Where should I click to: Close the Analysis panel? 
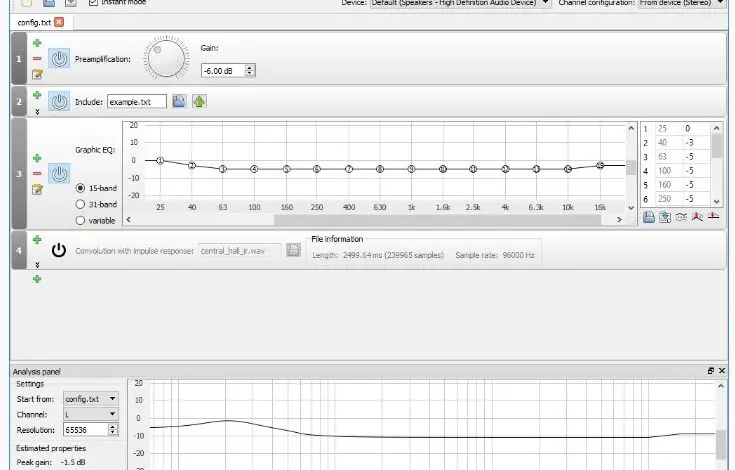click(722, 371)
